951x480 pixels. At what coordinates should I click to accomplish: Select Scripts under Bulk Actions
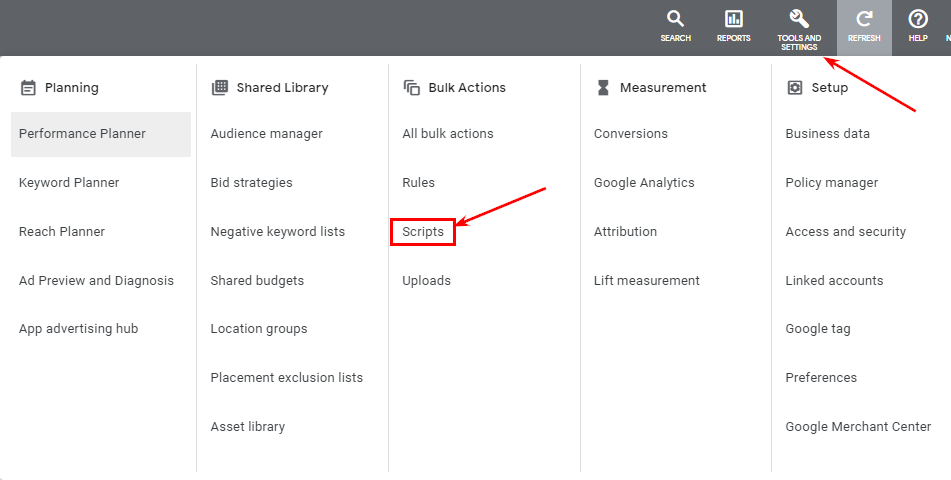[x=423, y=232]
